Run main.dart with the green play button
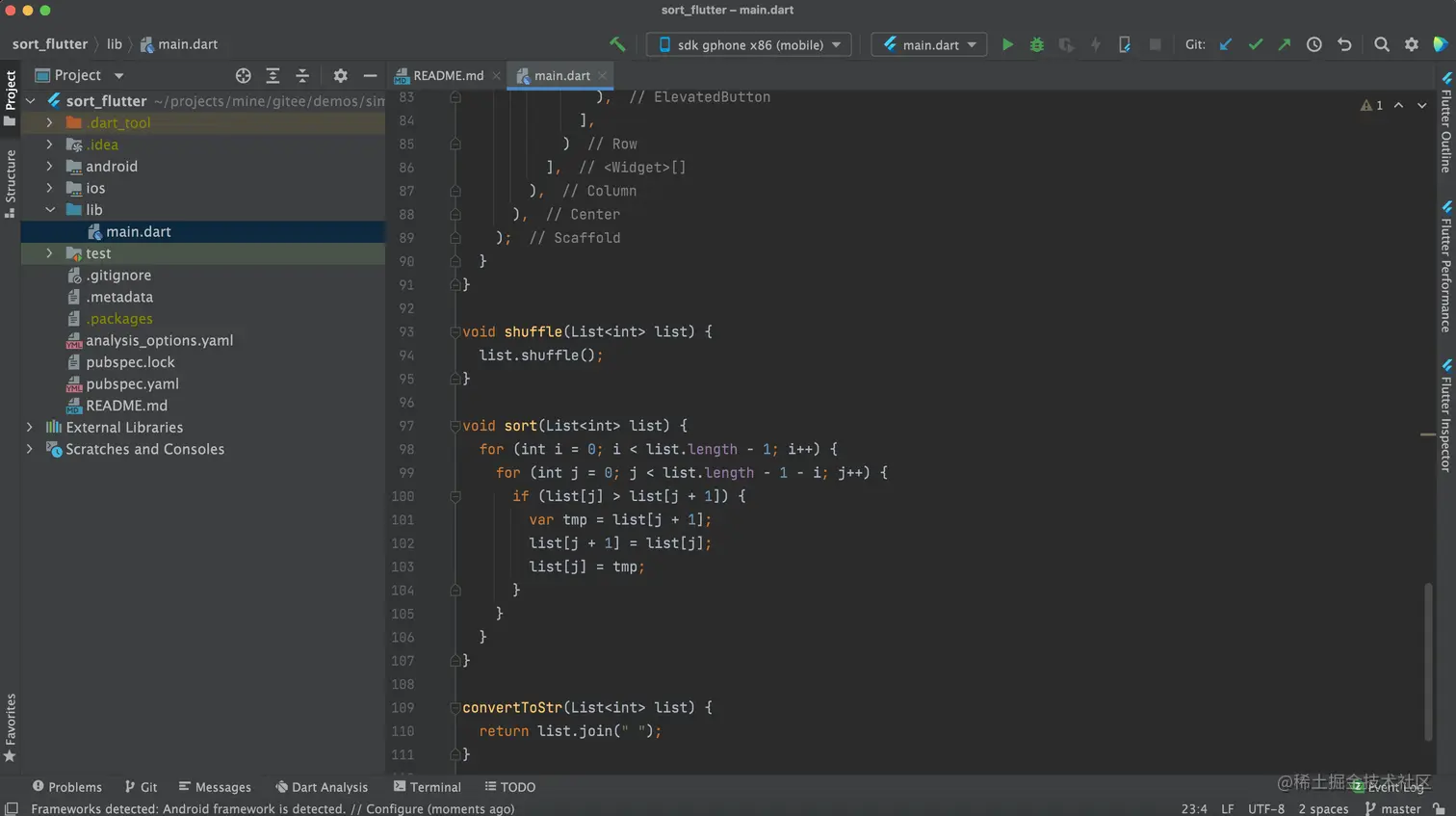1456x816 pixels. 1007,44
